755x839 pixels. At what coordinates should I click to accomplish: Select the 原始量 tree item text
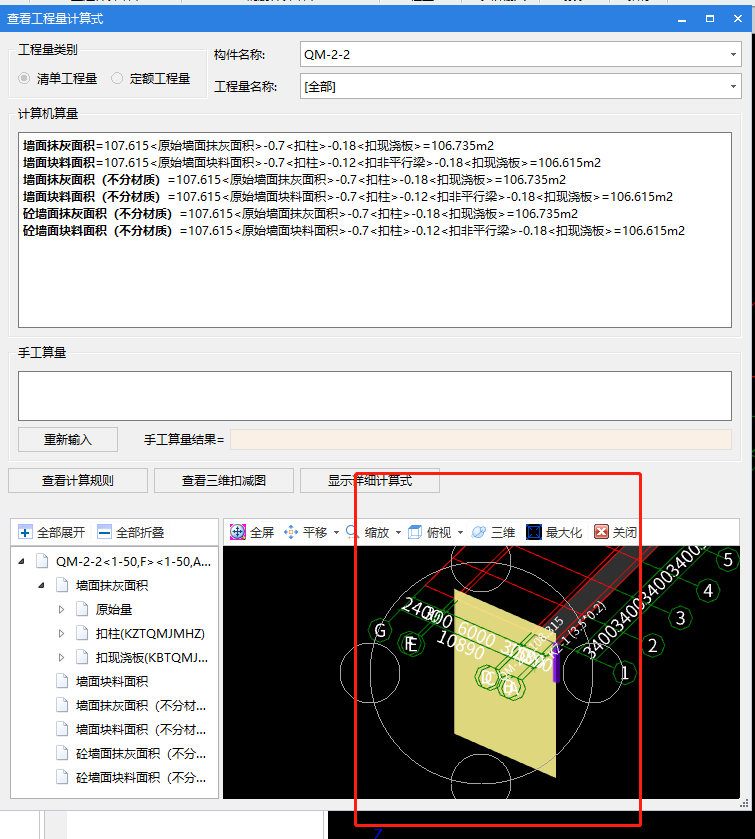(x=113, y=609)
